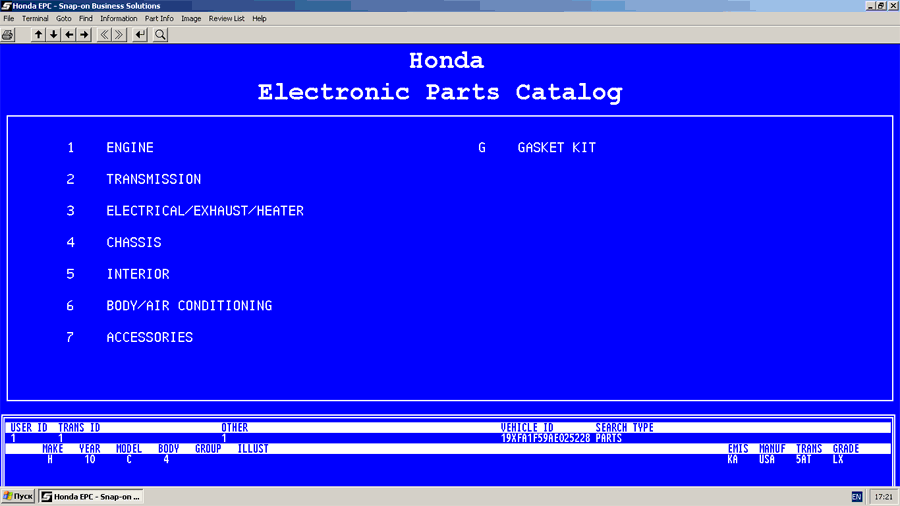Minimize the Honda EPC window

coord(870,6)
